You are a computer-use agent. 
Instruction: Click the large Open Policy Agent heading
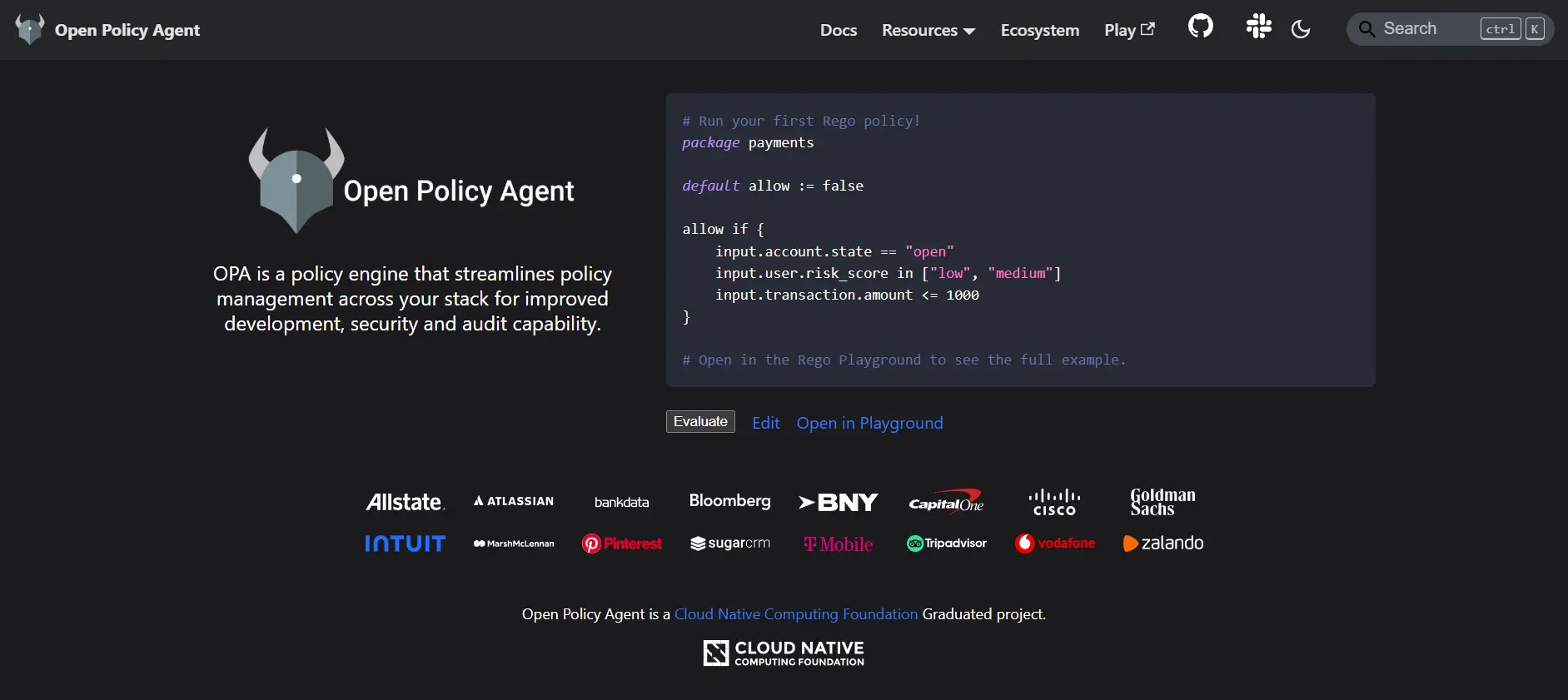tap(459, 191)
